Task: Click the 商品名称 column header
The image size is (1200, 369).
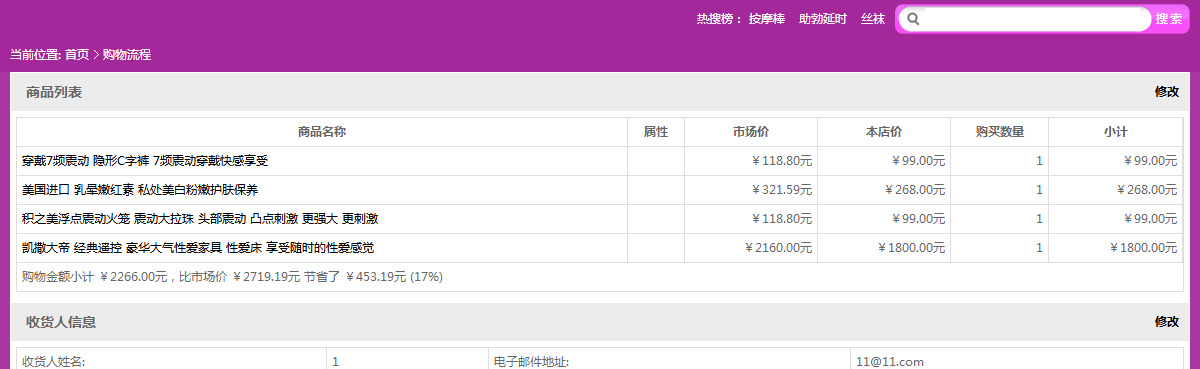Action: coord(322,132)
